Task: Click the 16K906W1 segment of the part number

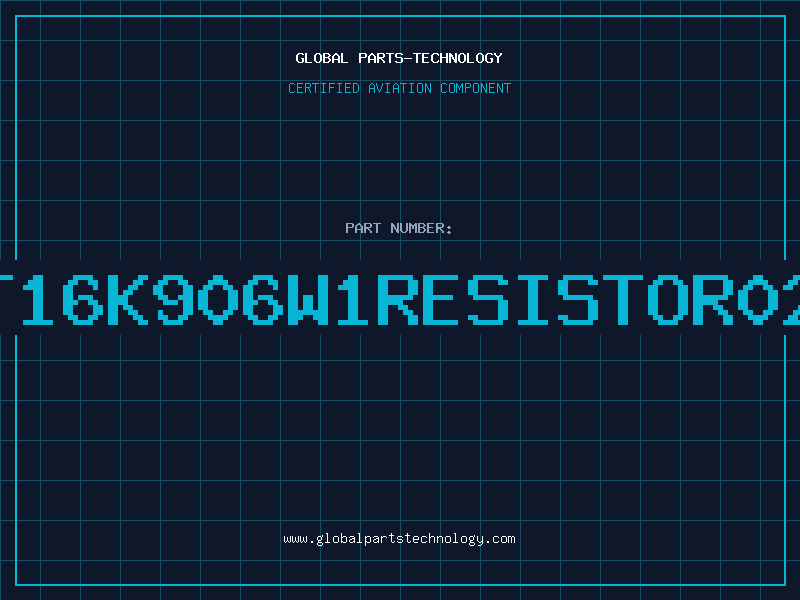Action: pos(195,300)
